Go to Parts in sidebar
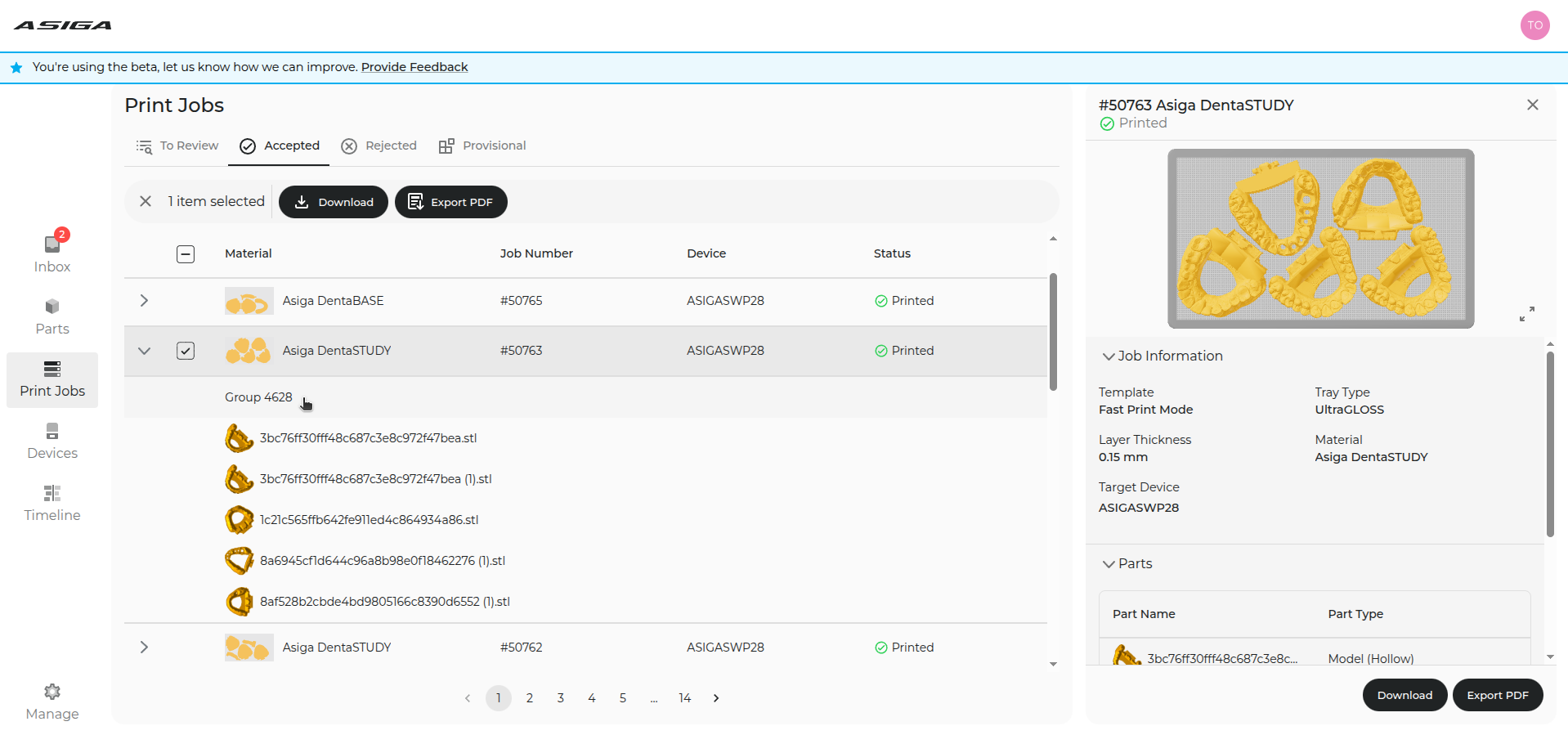The height and width of the screenshot is (735, 1568). click(x=52, y=317)
